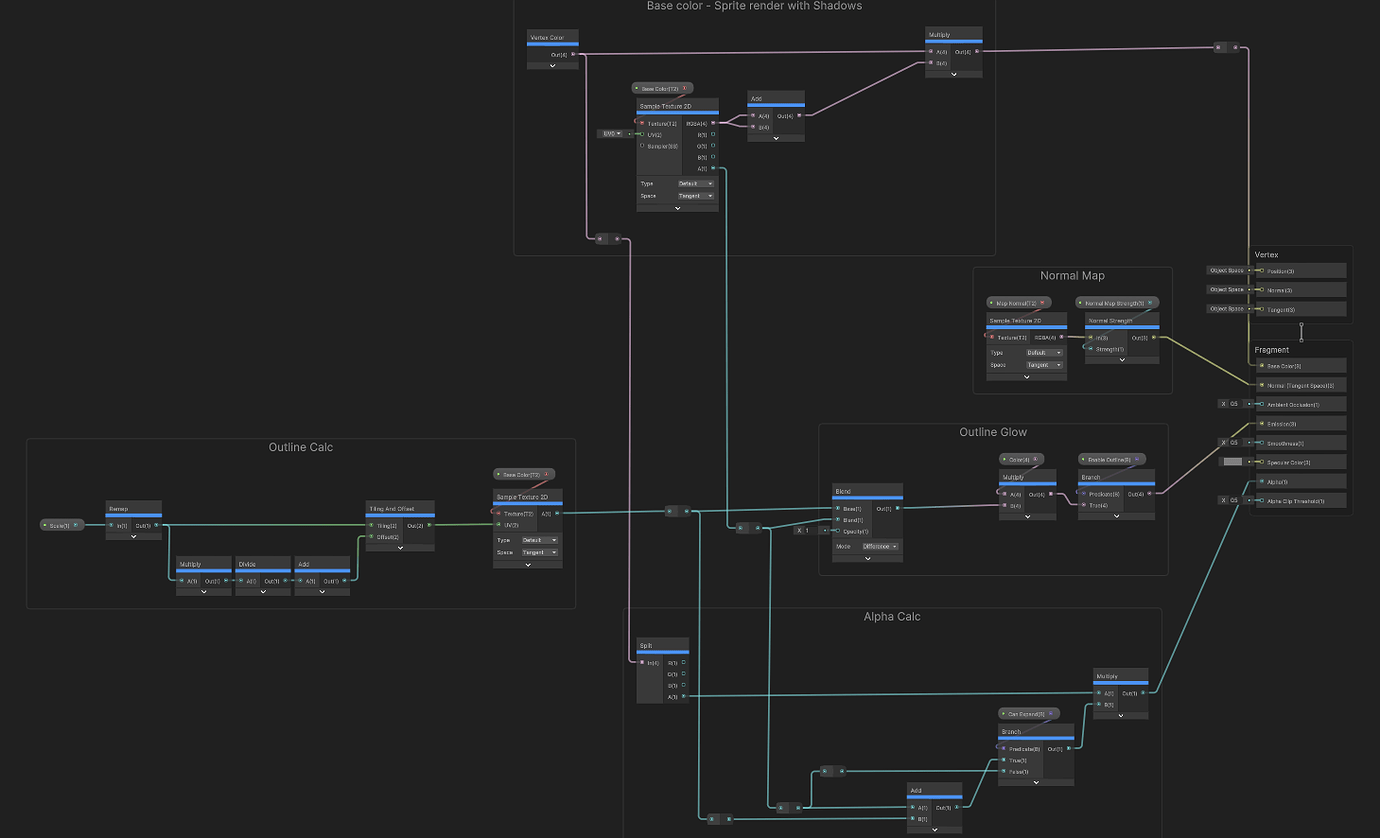Open the UV0 channel dropdown
1380x838 pixels.
coord(611,133)
